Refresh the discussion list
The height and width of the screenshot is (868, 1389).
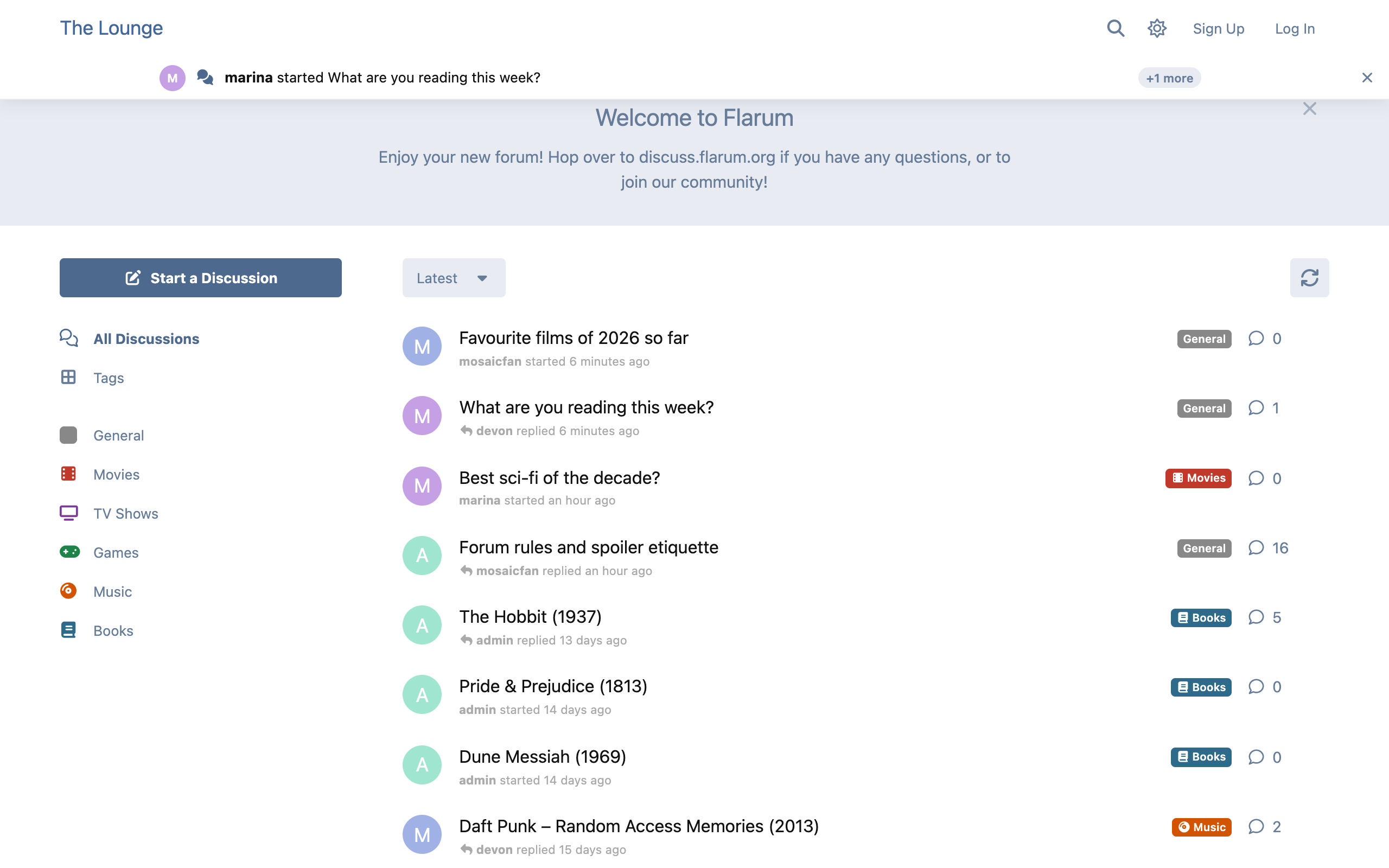1309,278
